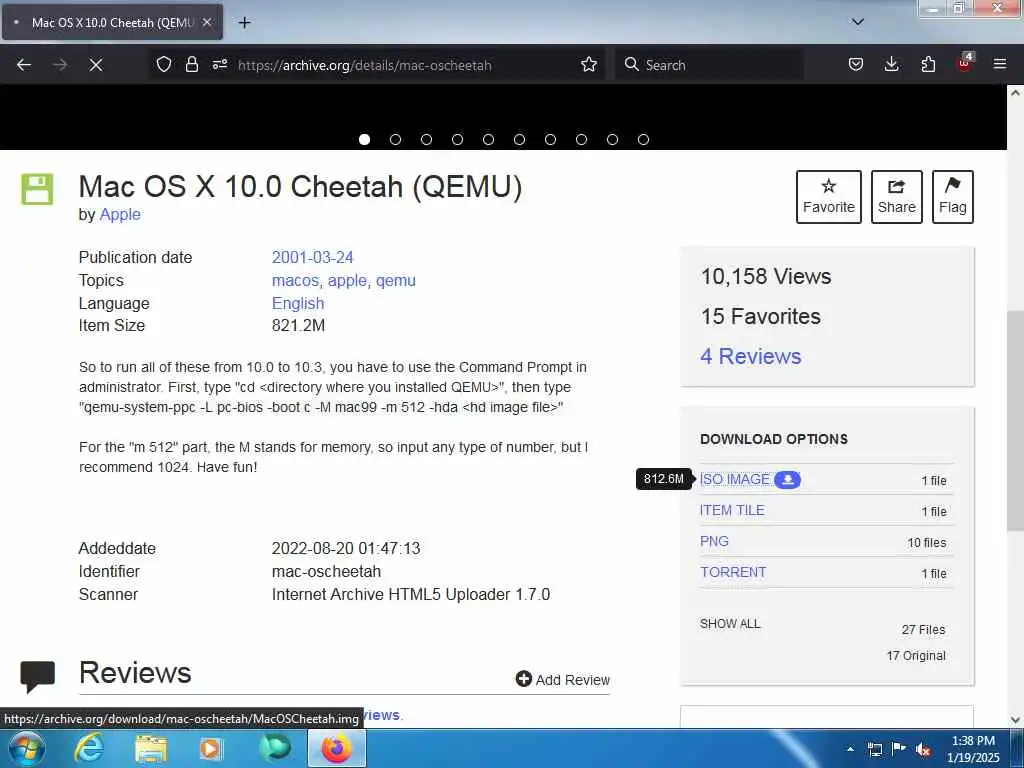Open the Windows Start menu
1024x768 pixels.
click(26, 749)
